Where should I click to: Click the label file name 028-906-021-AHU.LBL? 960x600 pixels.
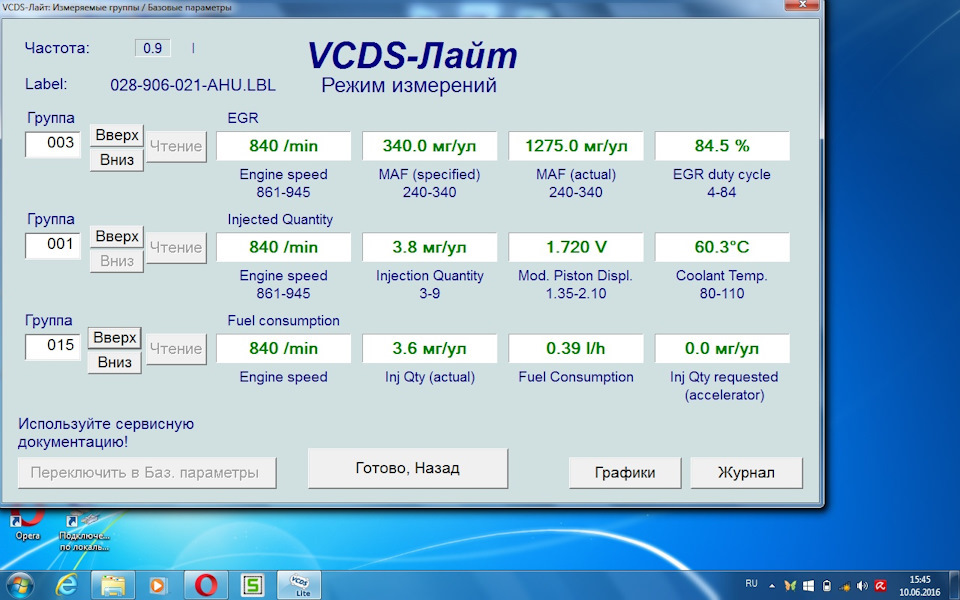point(193,85)
